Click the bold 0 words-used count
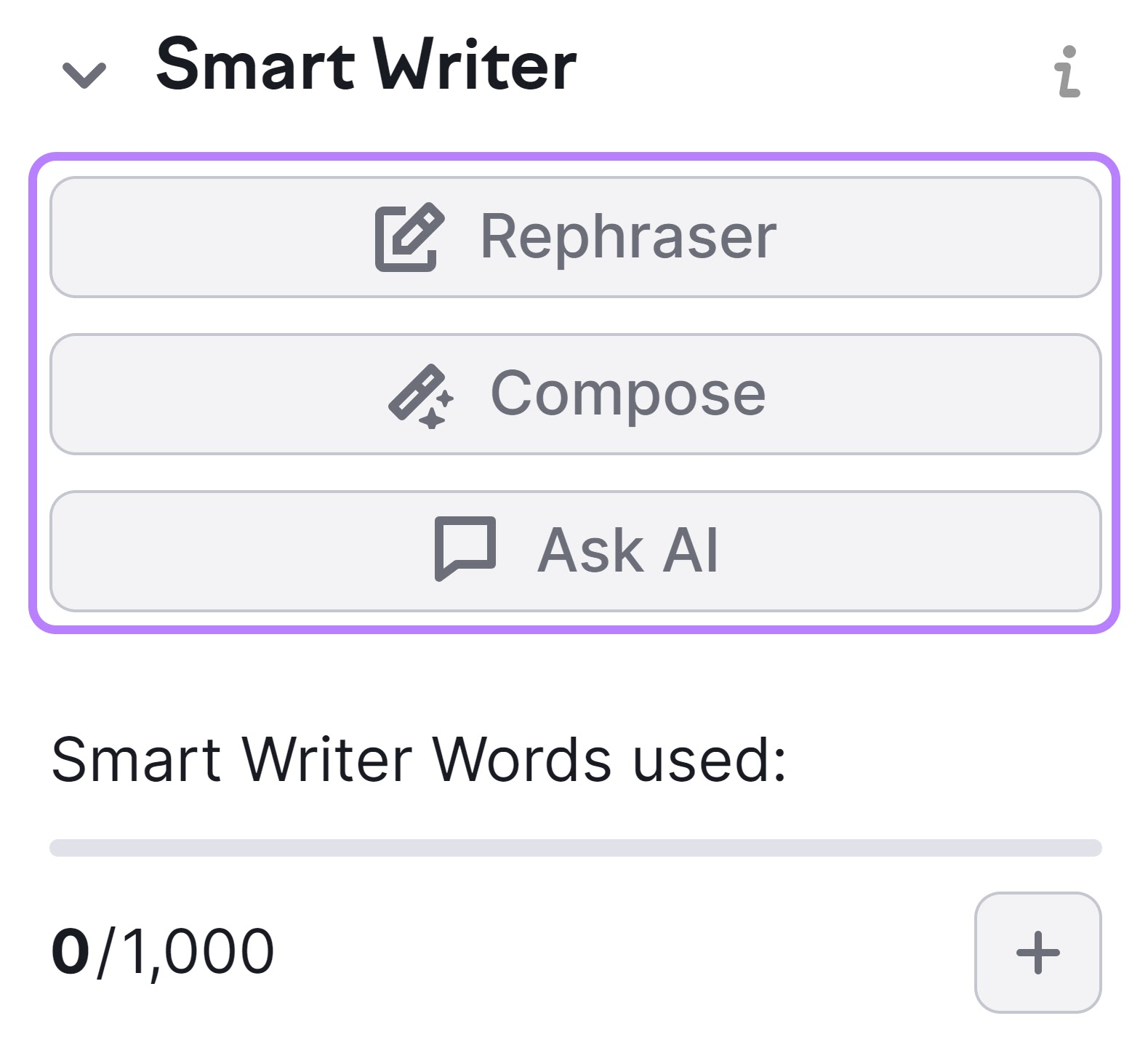This screenshot has width=1148, height=1045. [71, 951]
